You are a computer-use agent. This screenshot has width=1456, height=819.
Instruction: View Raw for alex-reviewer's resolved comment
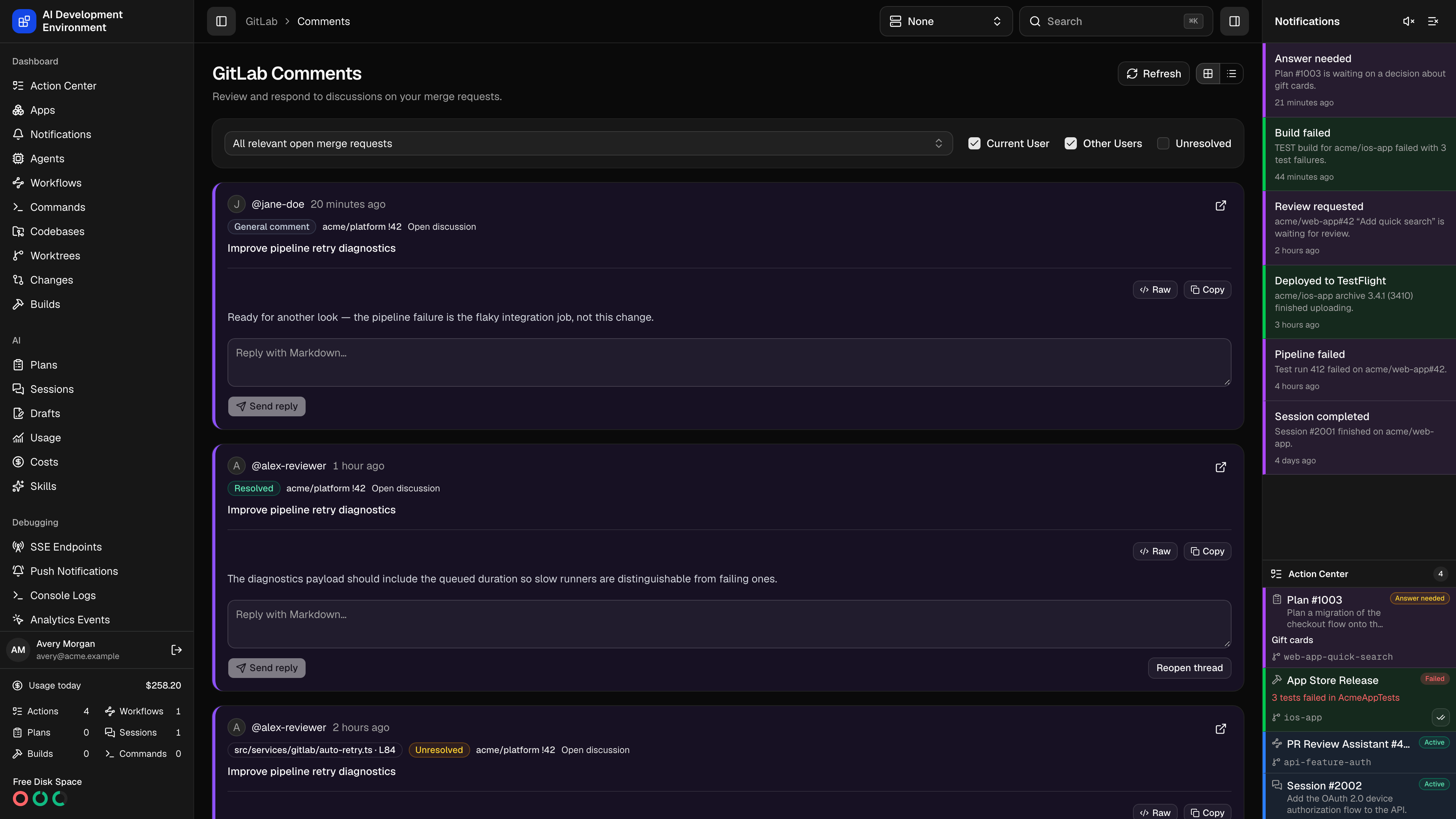[1155, 551]
